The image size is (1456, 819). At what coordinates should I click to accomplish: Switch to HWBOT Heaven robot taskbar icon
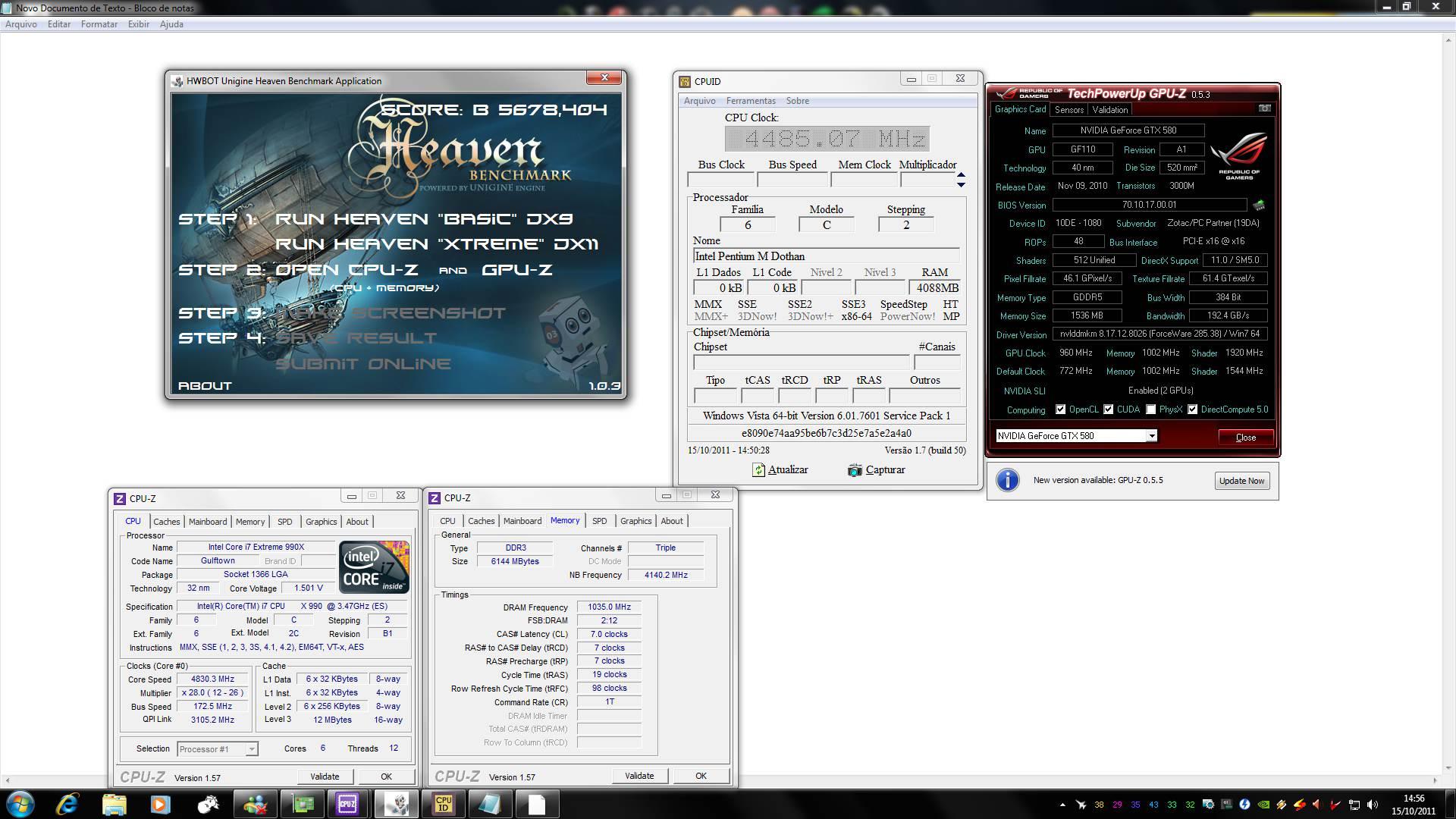coord(396,804)
